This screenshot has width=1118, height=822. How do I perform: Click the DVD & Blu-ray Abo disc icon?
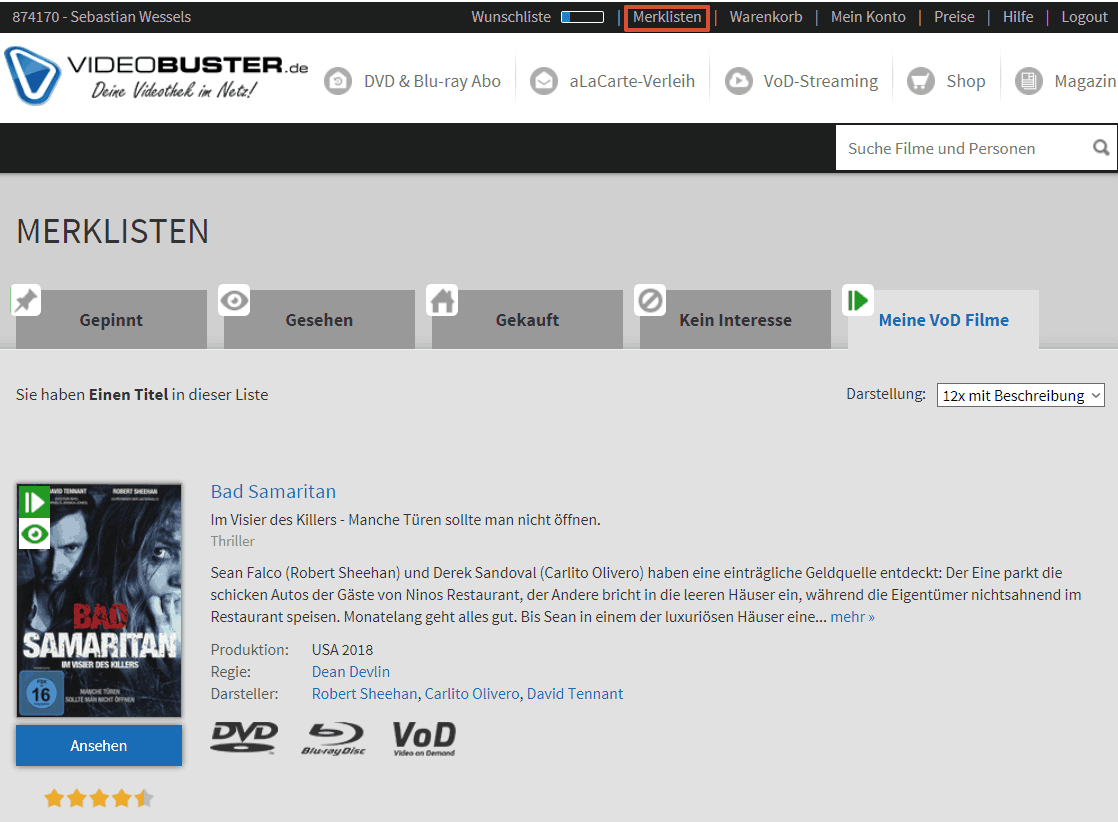pos(338,81)
